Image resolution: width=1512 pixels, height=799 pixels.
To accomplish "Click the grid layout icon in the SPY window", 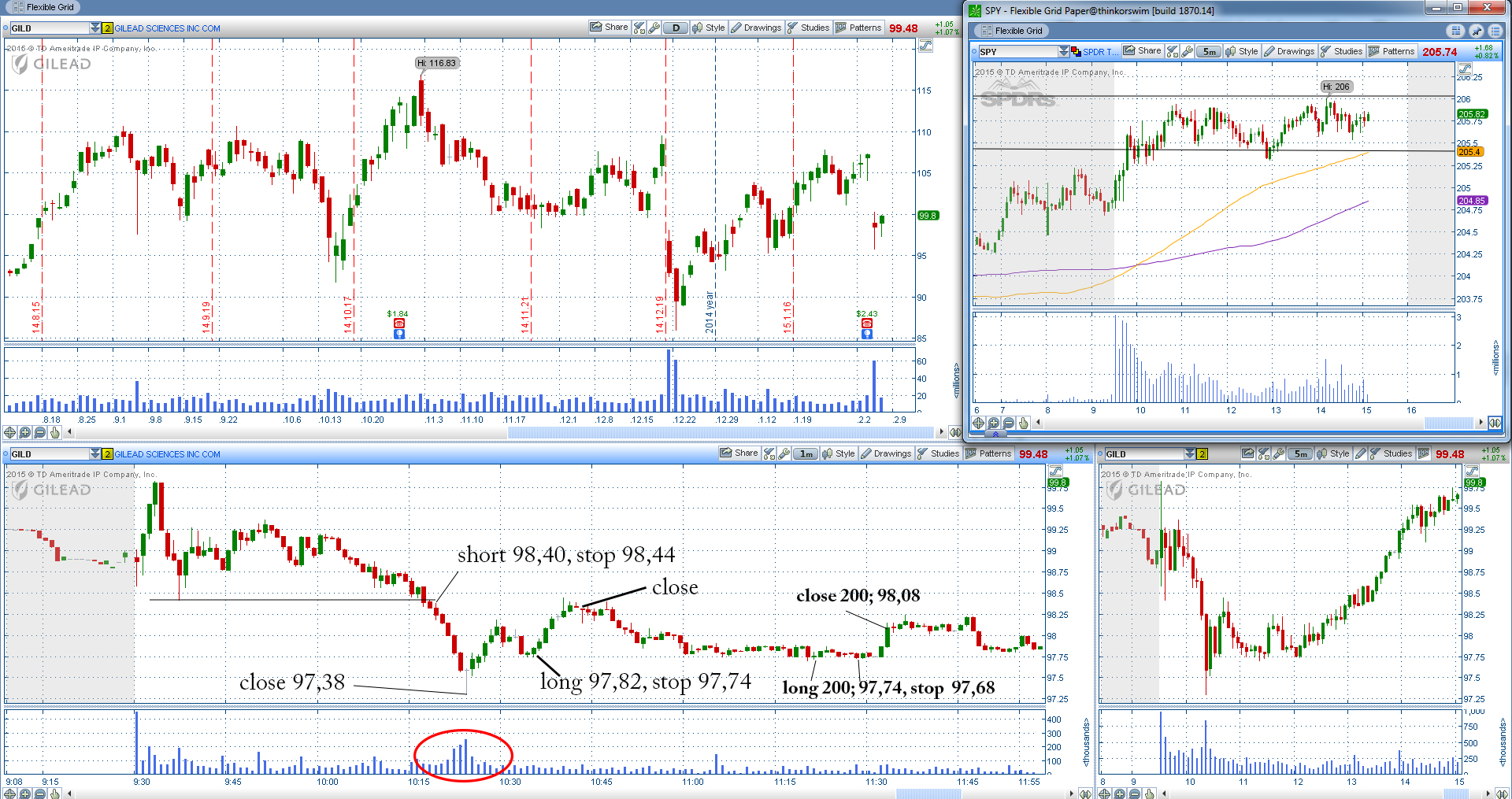I will [x=1455, y=31].
